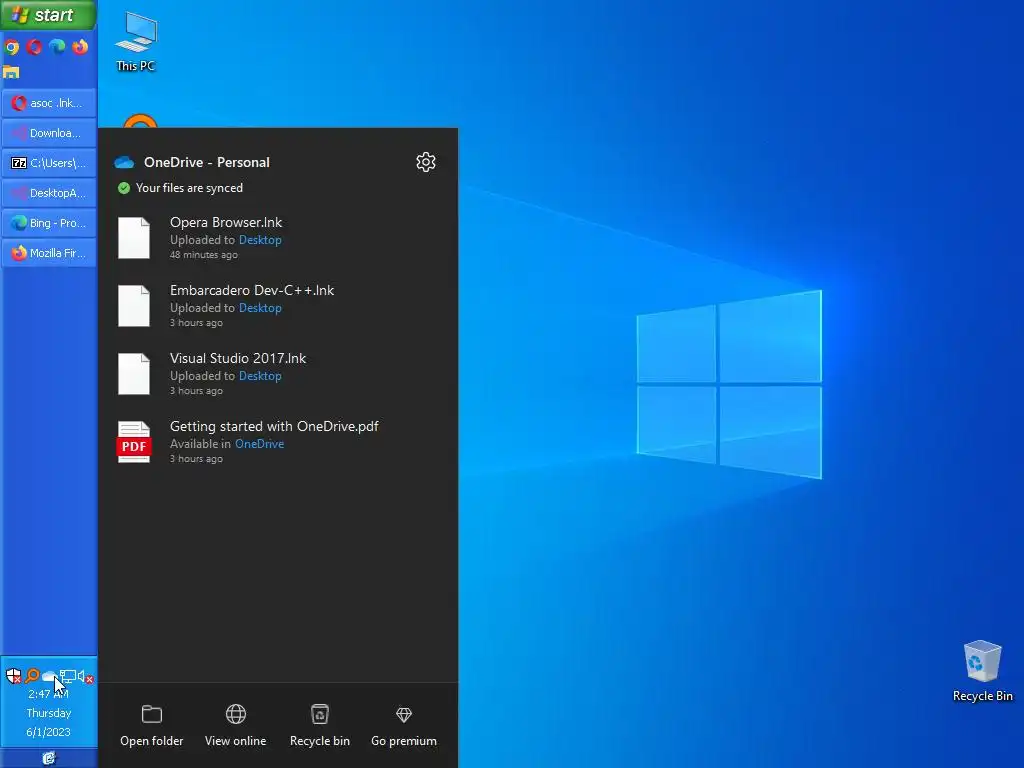Viewport: 1024px width, 768px height.
Task: Switch to 7-Zip 'C:\Users\...' taskbar item
Action: pyautogui.click(x=49, y=163)
